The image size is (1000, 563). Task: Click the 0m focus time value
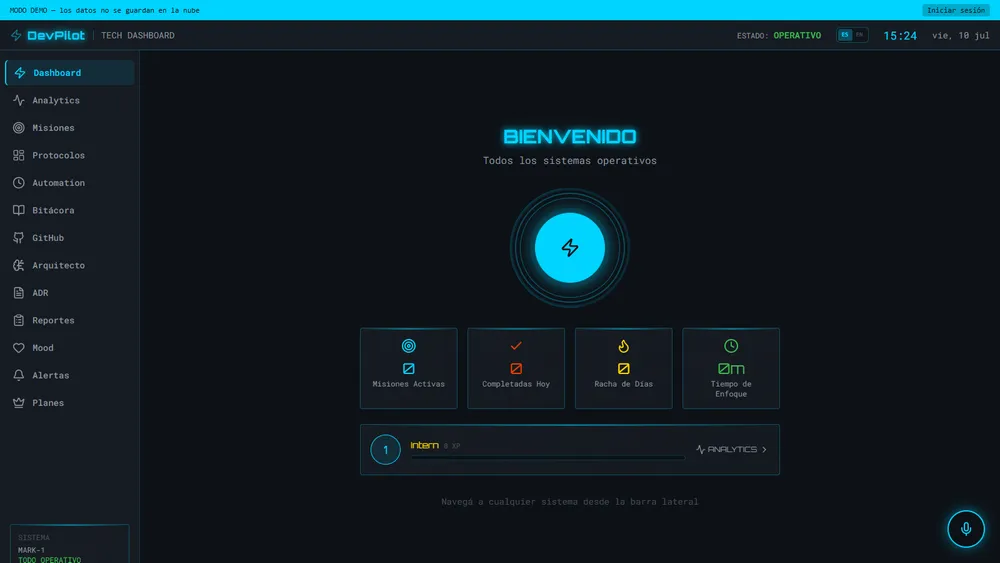(731, 369)
